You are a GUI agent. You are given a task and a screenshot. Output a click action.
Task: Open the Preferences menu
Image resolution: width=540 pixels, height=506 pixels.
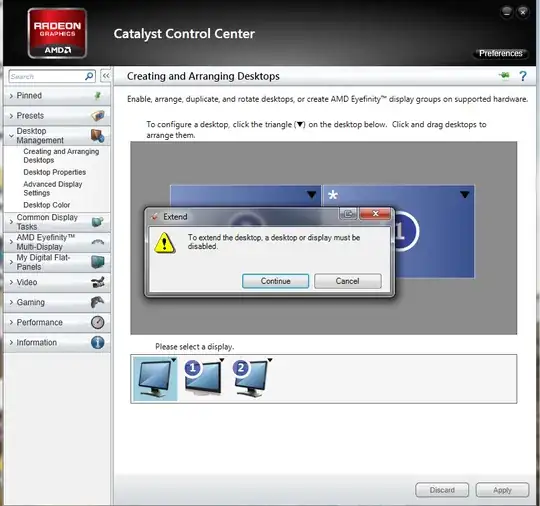pyautogui.click(x=500, y=53)
